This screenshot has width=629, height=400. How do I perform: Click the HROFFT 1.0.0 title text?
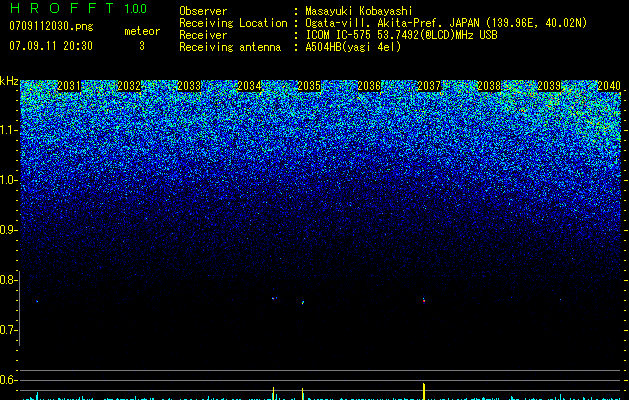(78, 8)
